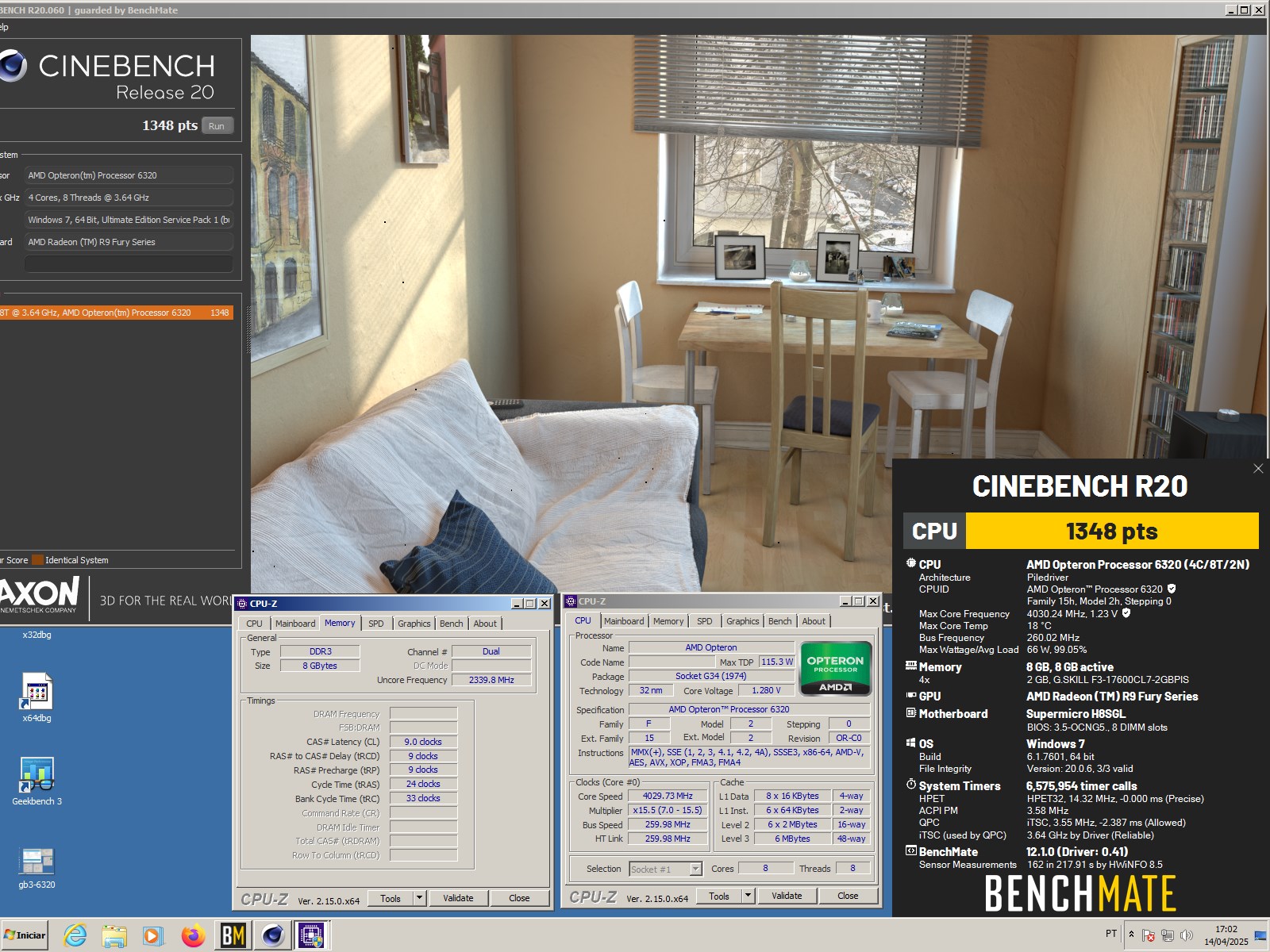The height and width of the screenshot is (952, 1270).
Task: Click the Cinebench Run button
Action: [217, 125]
